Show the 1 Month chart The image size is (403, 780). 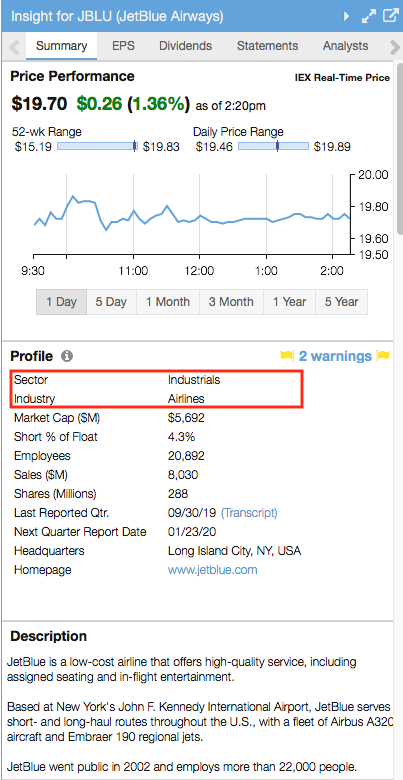168,302
